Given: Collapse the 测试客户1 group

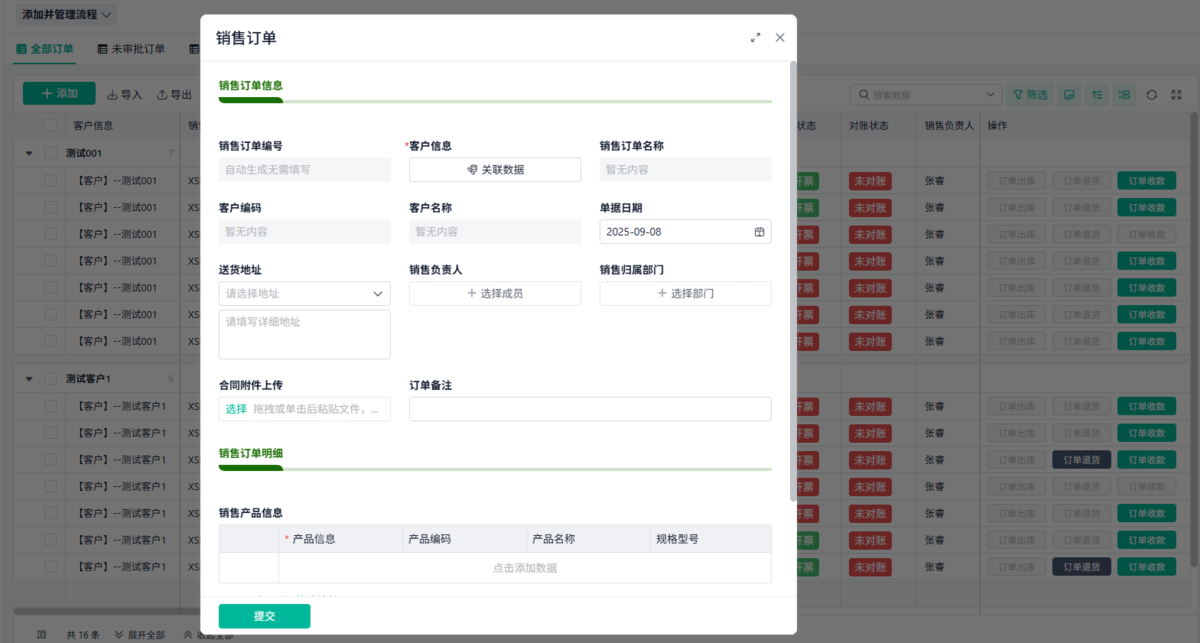Looking at the screenshot, I should pos(28,379).
